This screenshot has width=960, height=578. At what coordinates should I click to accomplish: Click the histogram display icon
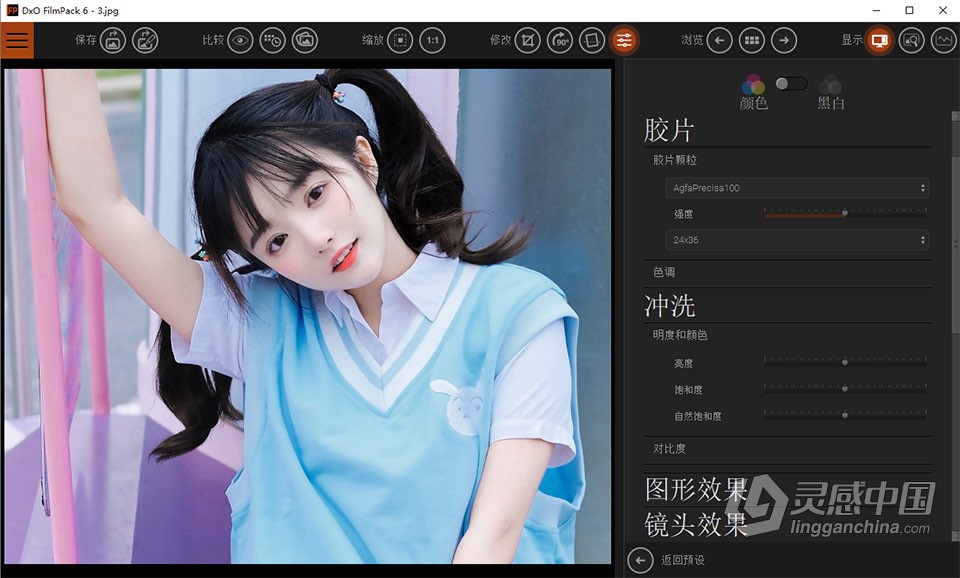pyautogui.click(x=941, y=40)
